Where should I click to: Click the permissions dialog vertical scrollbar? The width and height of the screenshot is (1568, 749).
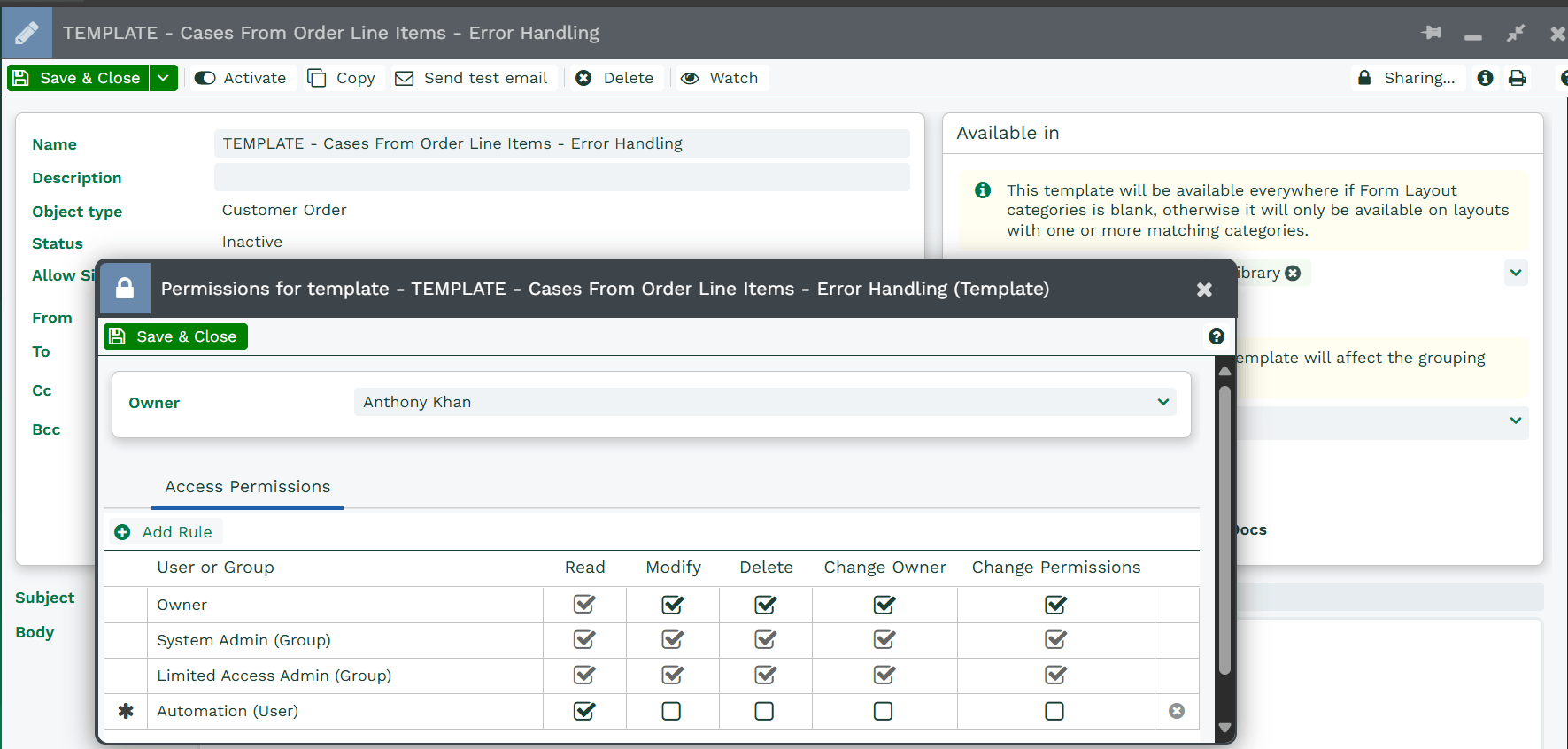[1225, 531]
